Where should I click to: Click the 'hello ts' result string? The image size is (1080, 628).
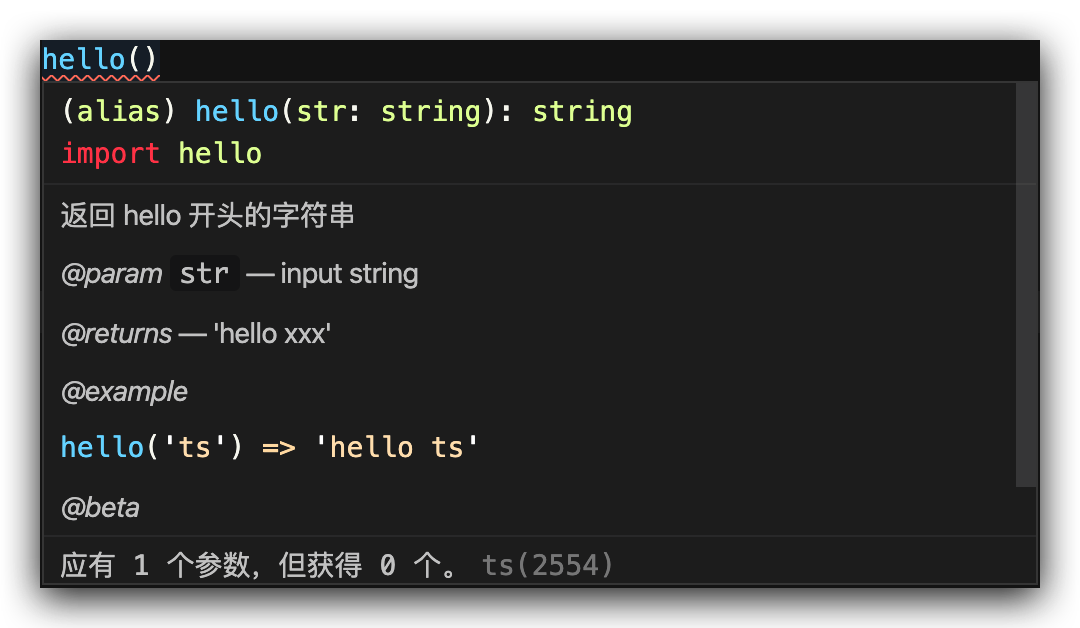tap(397, 447)
